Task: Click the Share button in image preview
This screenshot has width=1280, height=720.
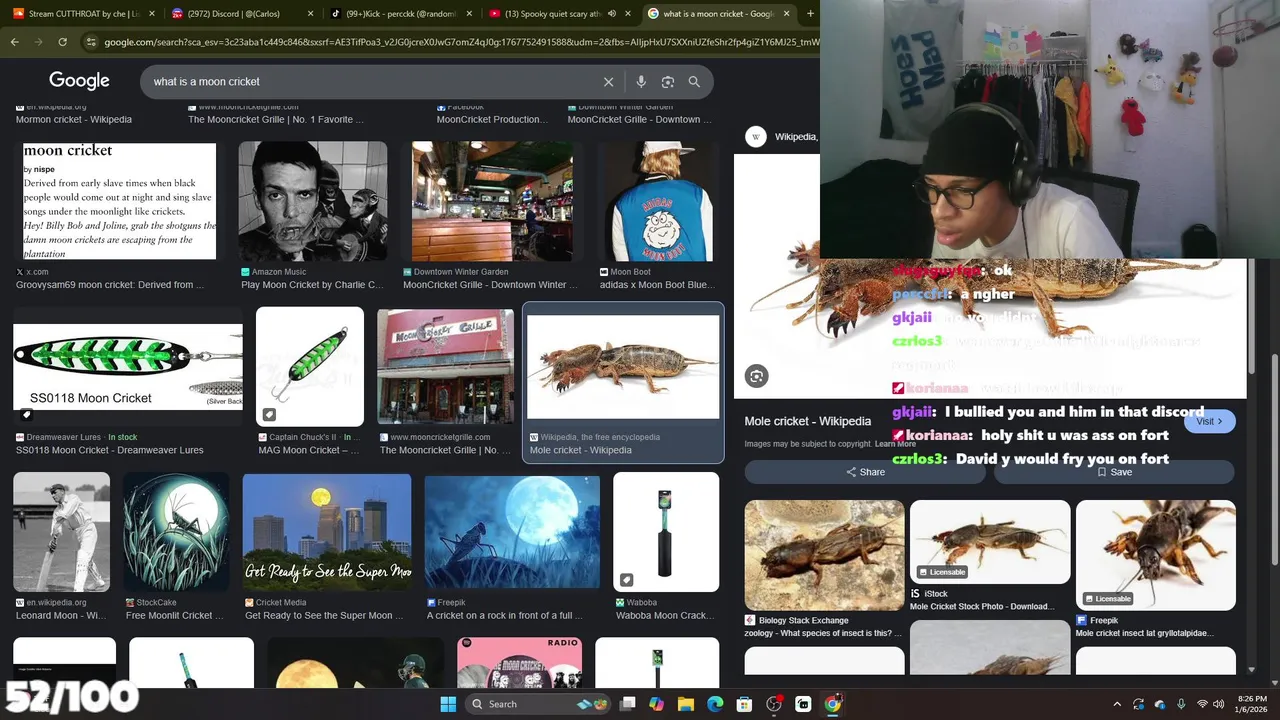Action: pyautogui.click(x=865, y=472)
